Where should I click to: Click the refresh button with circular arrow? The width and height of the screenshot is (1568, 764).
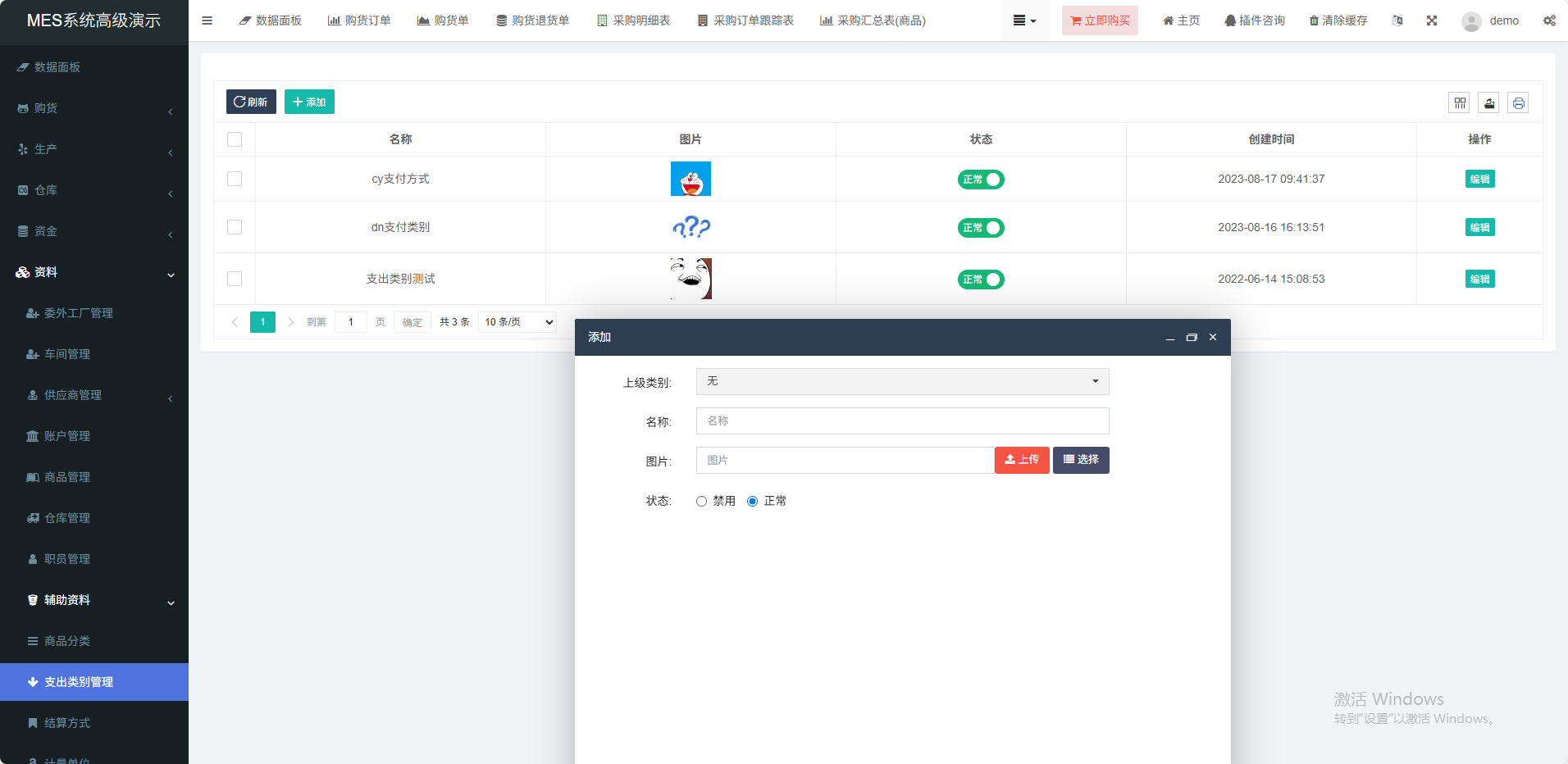tap(251, 102)
